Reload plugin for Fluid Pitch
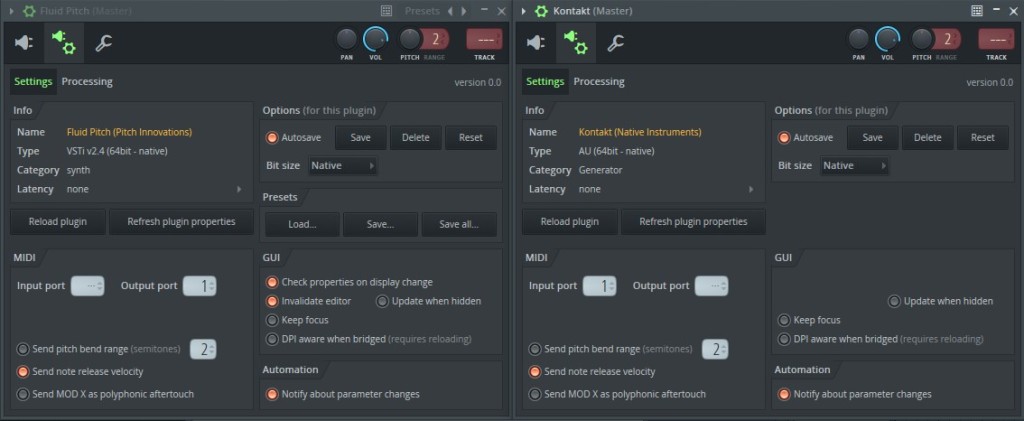 57,222
